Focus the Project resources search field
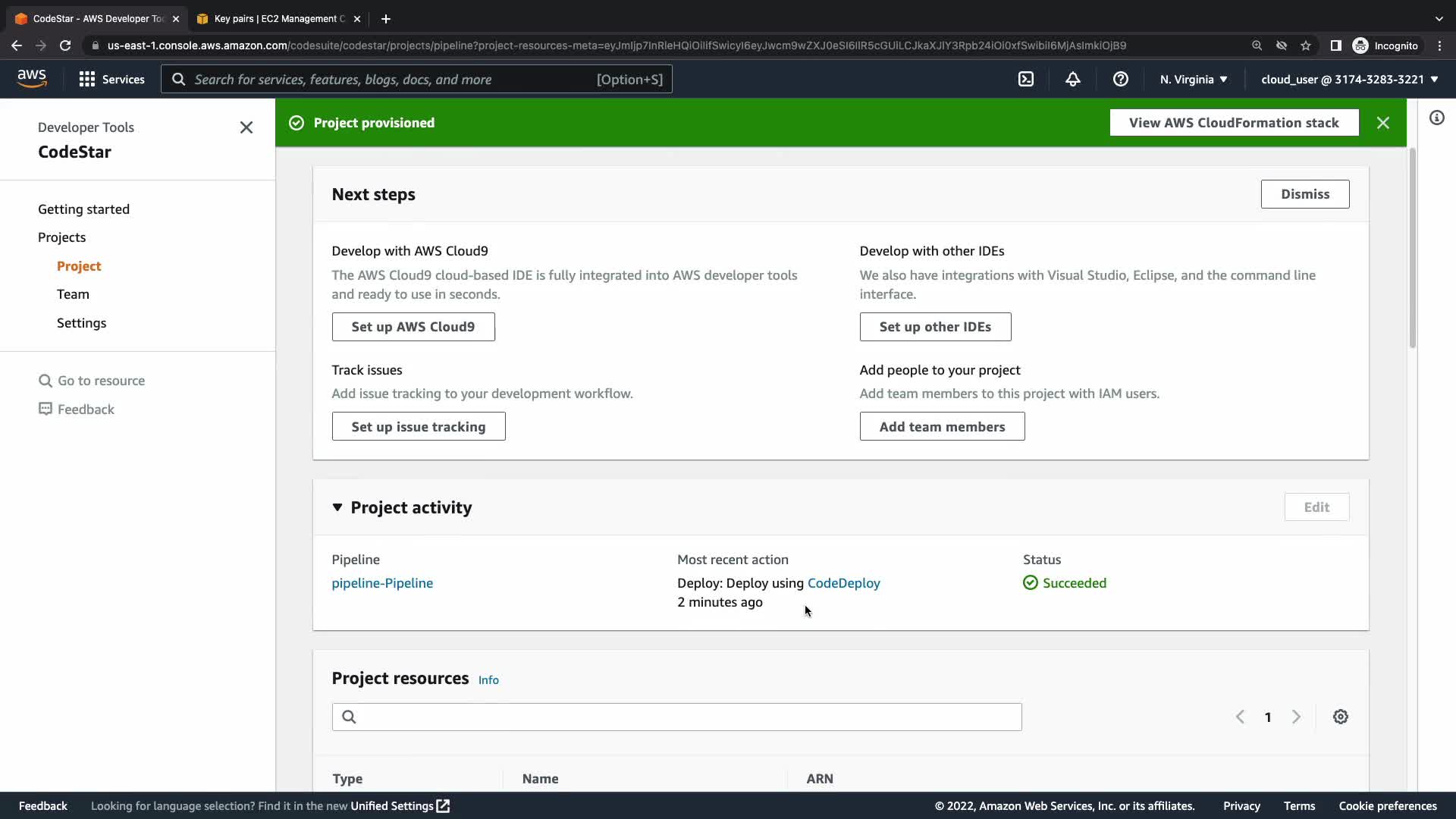The height and width of the screenshot is (819, 1456). (676, 717)
